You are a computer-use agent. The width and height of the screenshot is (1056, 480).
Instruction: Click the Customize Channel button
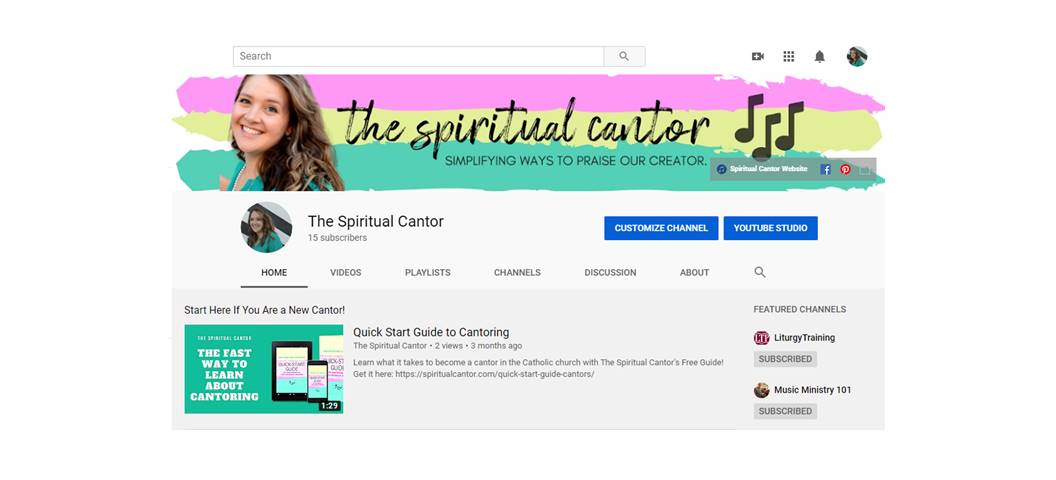661,228
